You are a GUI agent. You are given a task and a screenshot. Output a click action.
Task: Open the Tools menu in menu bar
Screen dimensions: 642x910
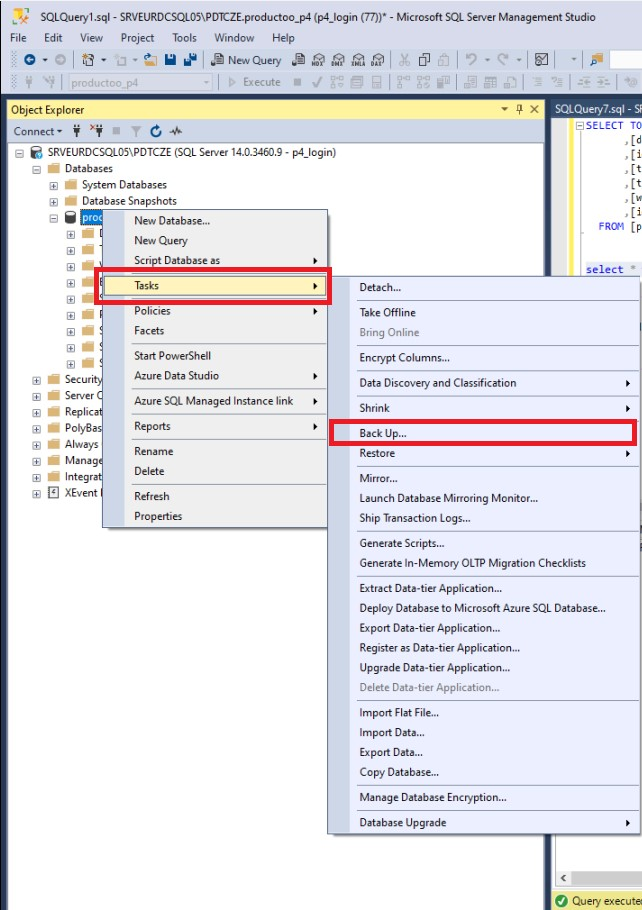pos(184,38)
